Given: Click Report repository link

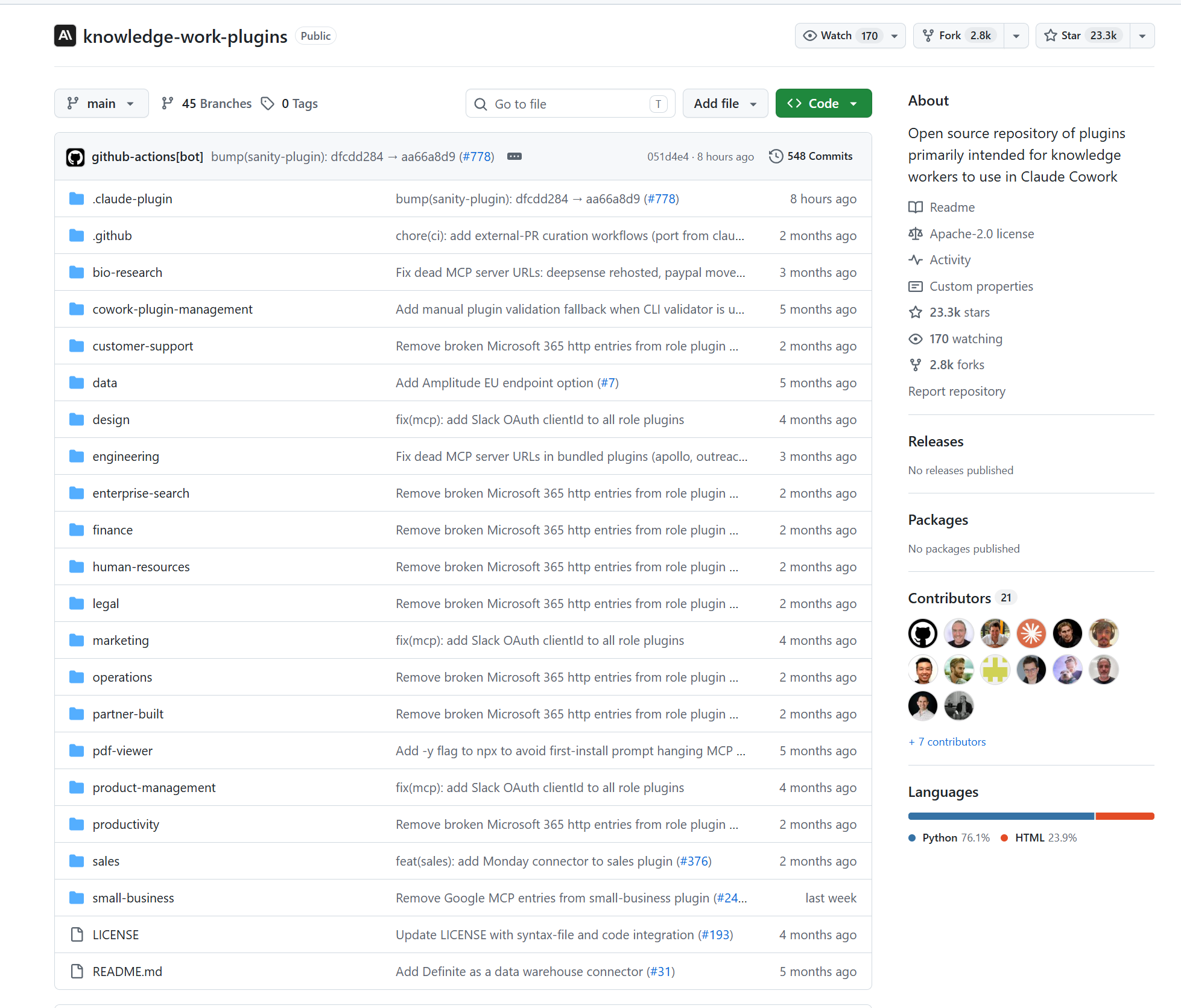Looking at the screenshot, I should pos(957,391).
